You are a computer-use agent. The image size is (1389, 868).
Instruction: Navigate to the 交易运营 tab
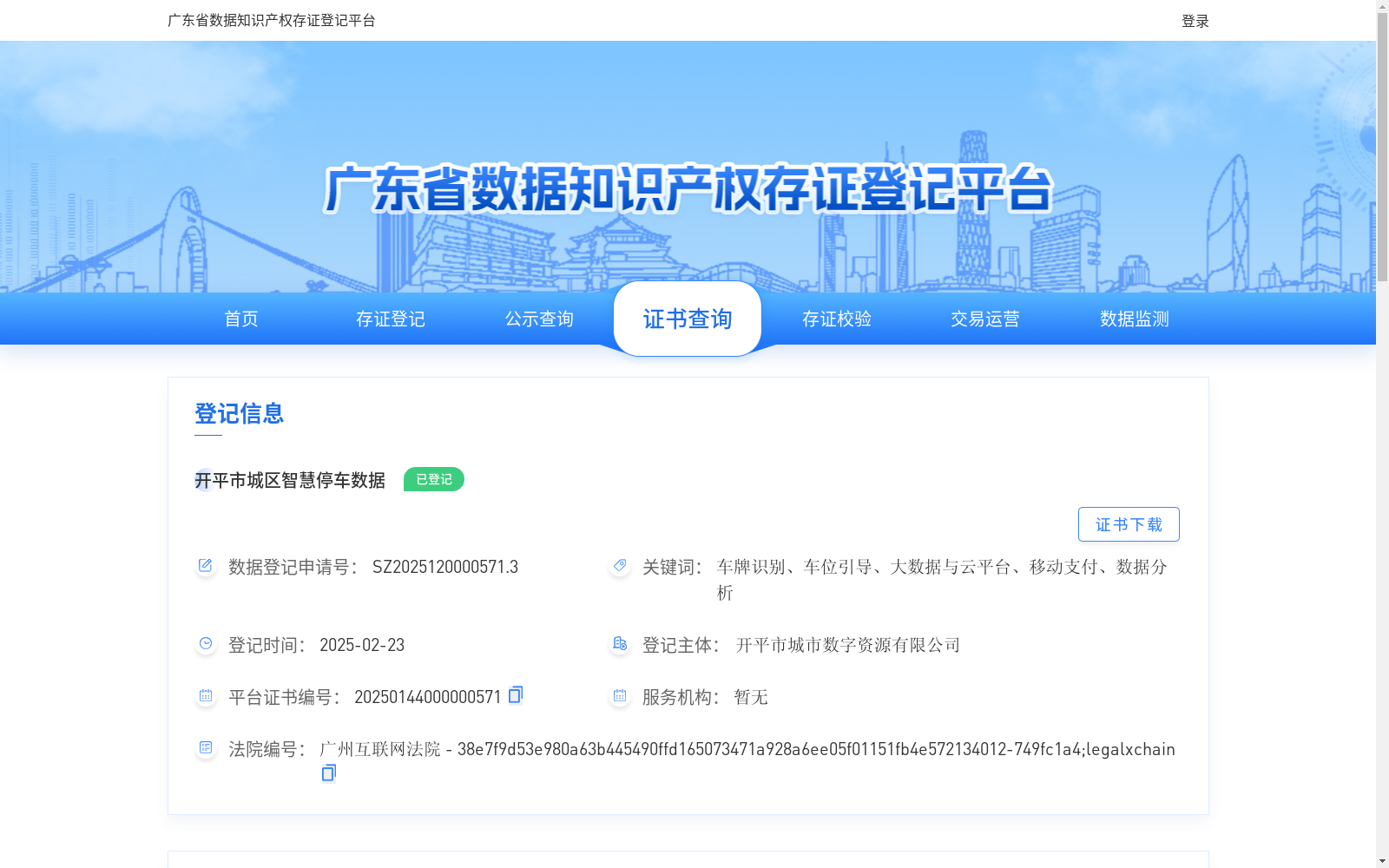pyautogui.click(x=985, y=319)
